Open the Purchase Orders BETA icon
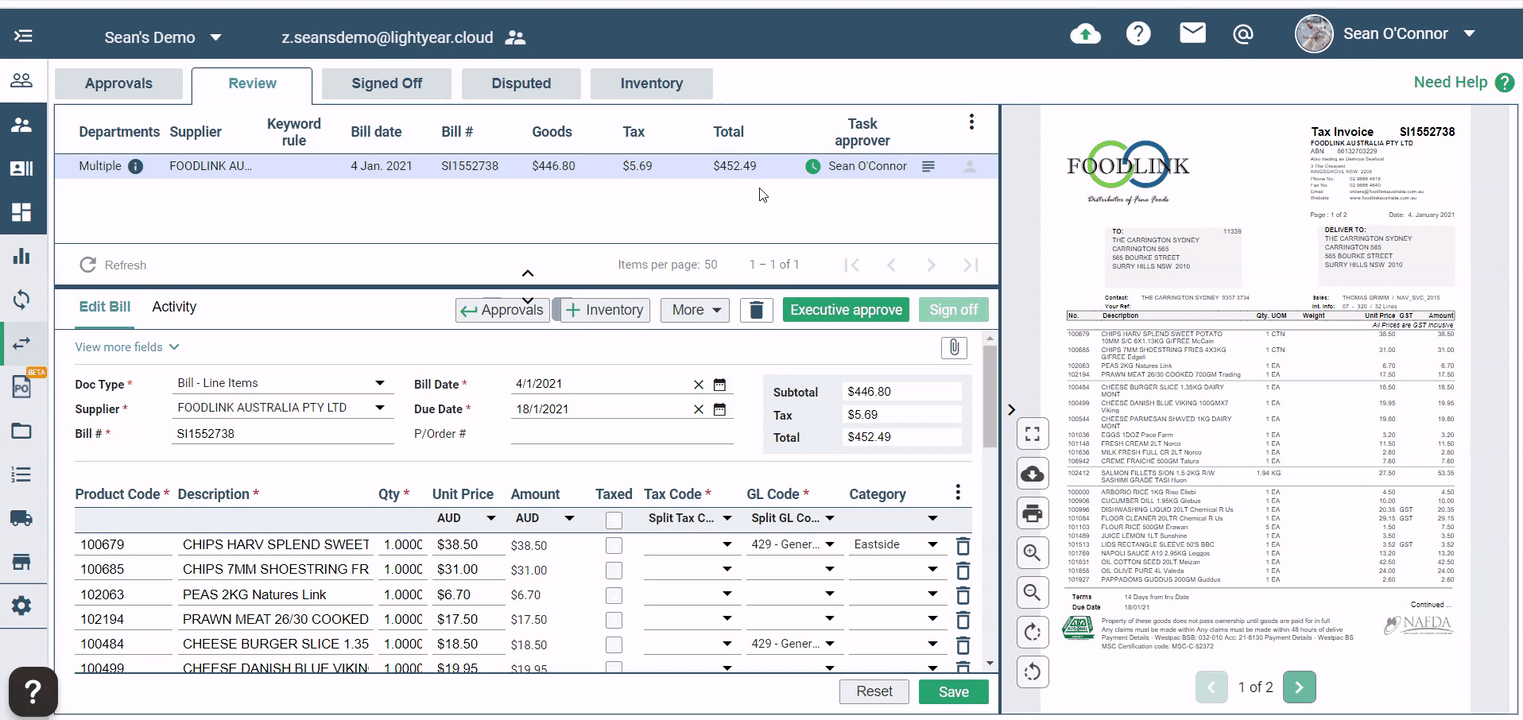 click(23, 385)
